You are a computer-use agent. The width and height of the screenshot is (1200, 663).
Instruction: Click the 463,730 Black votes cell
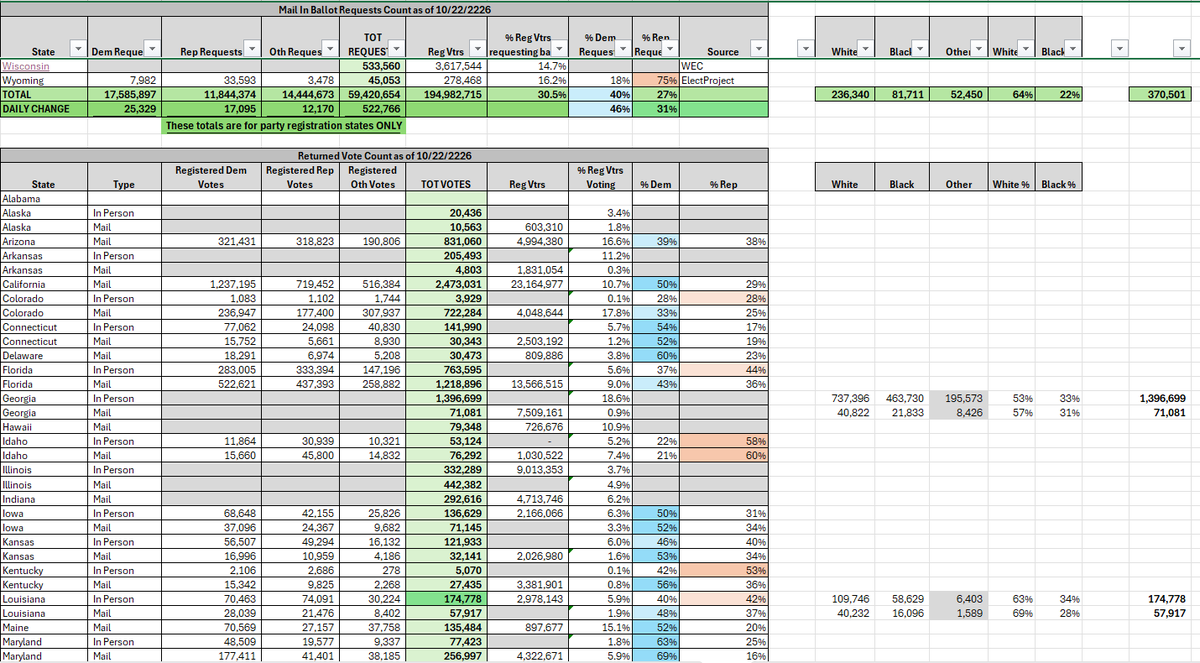click(x=902, y=398)
